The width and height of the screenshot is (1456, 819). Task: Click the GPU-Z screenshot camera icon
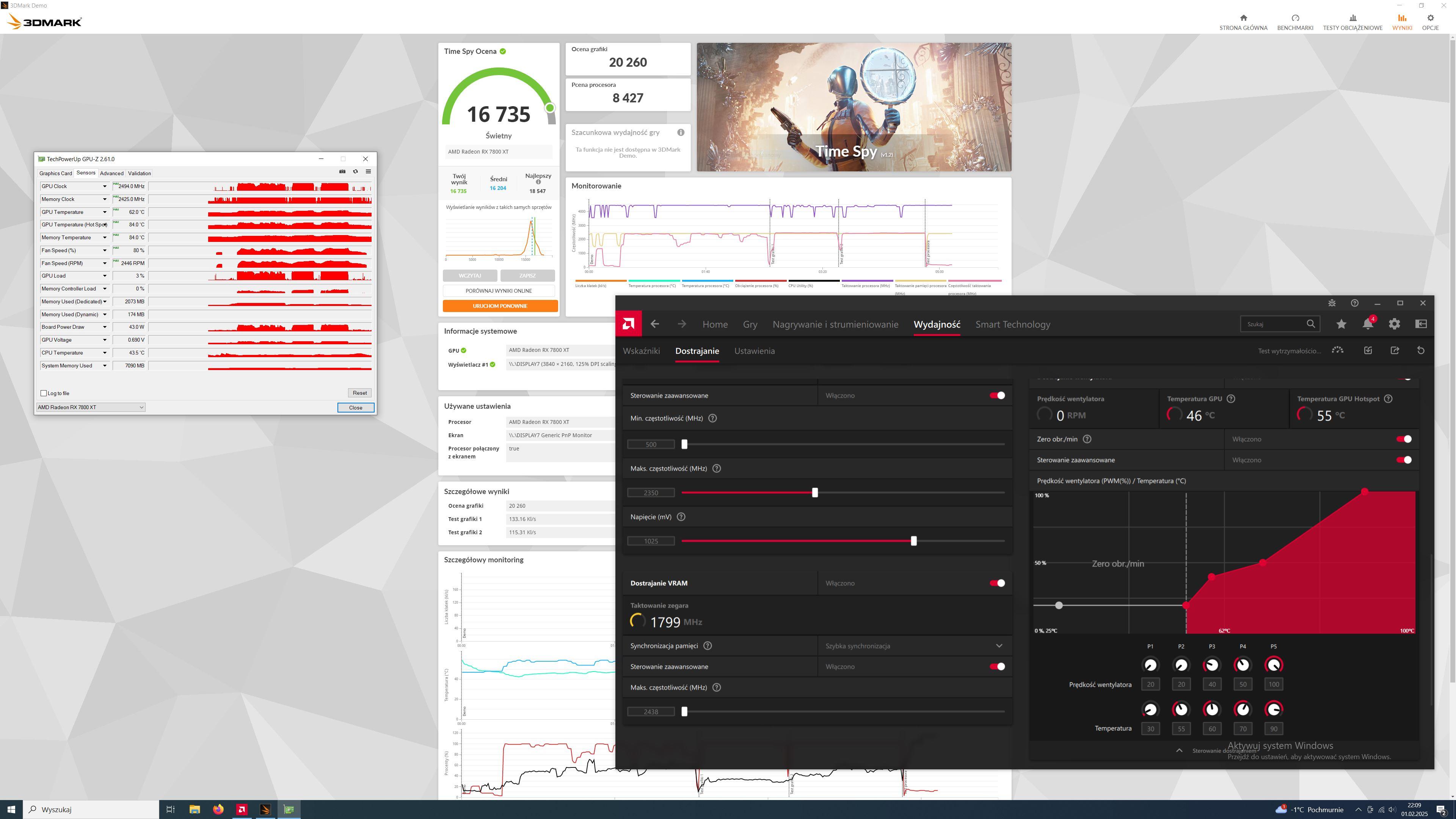342,171
